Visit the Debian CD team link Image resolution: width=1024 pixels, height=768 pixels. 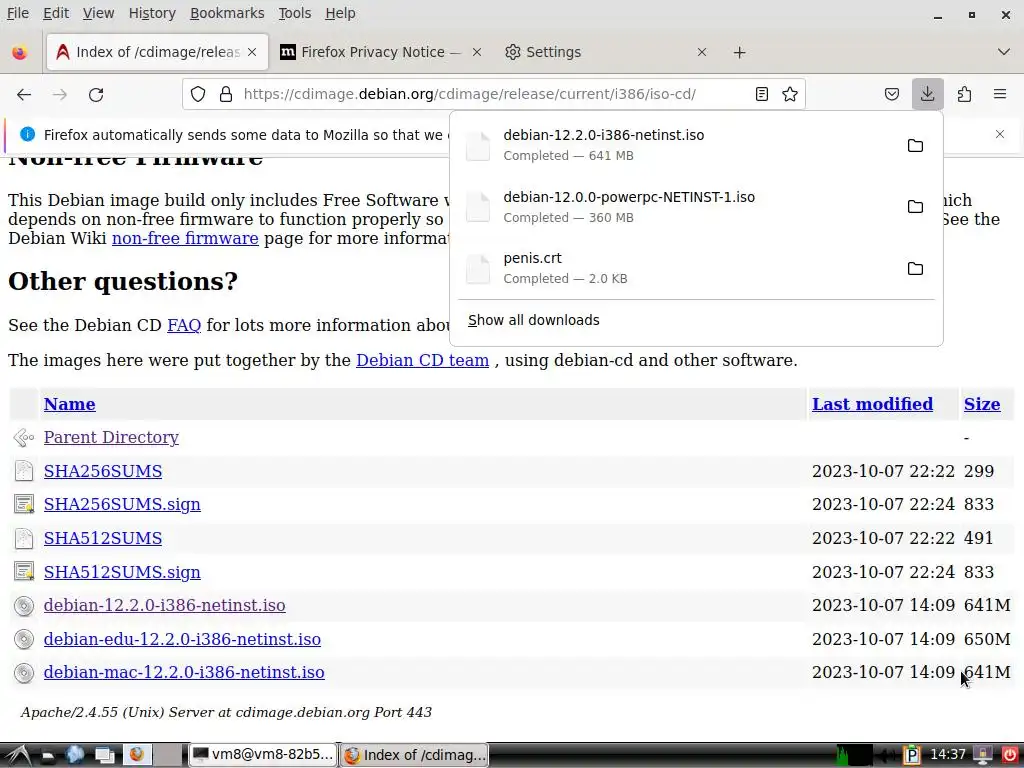point(422,360)
